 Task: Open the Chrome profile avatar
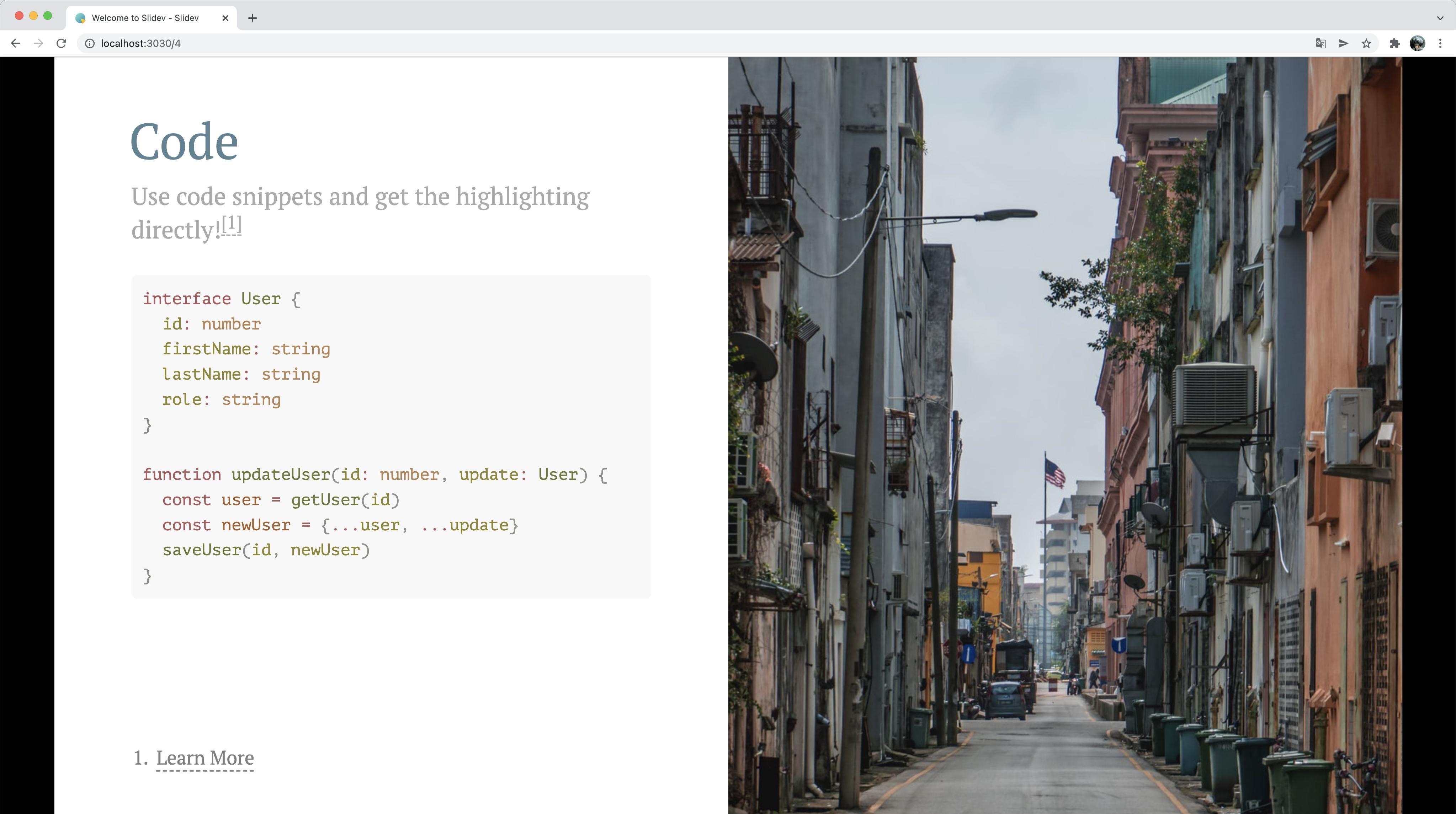coord(1417,43)
